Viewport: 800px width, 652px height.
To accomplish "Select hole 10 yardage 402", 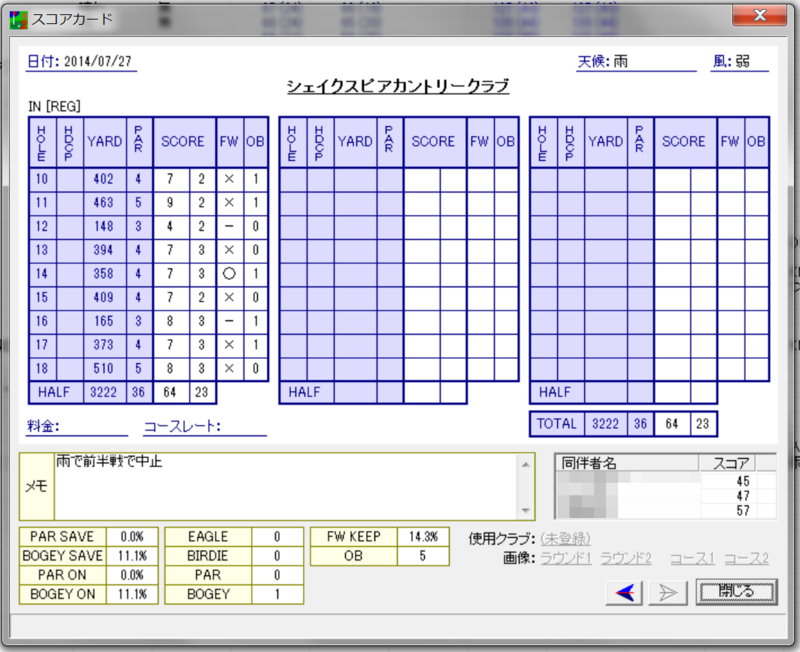I will pos(105,180).
